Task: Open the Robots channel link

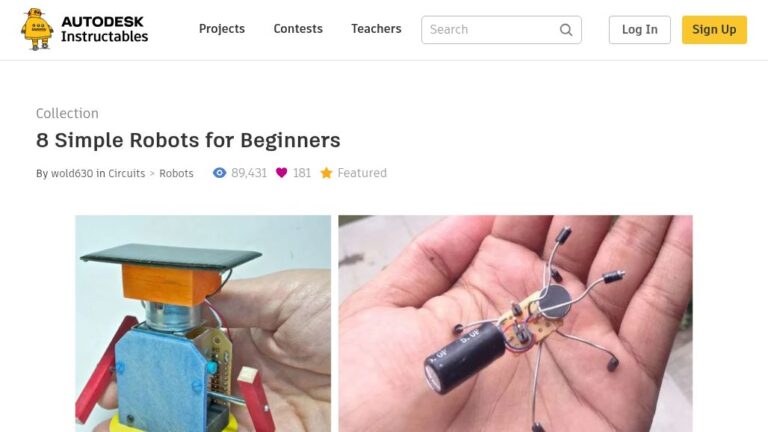Action: pos(176,173)
